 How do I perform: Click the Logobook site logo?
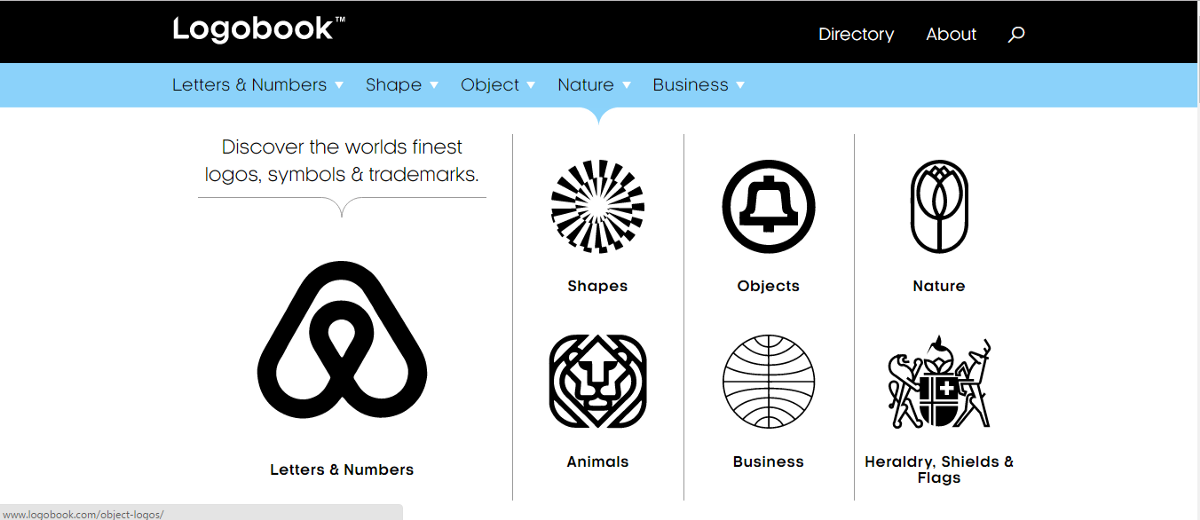click(259, 28)
